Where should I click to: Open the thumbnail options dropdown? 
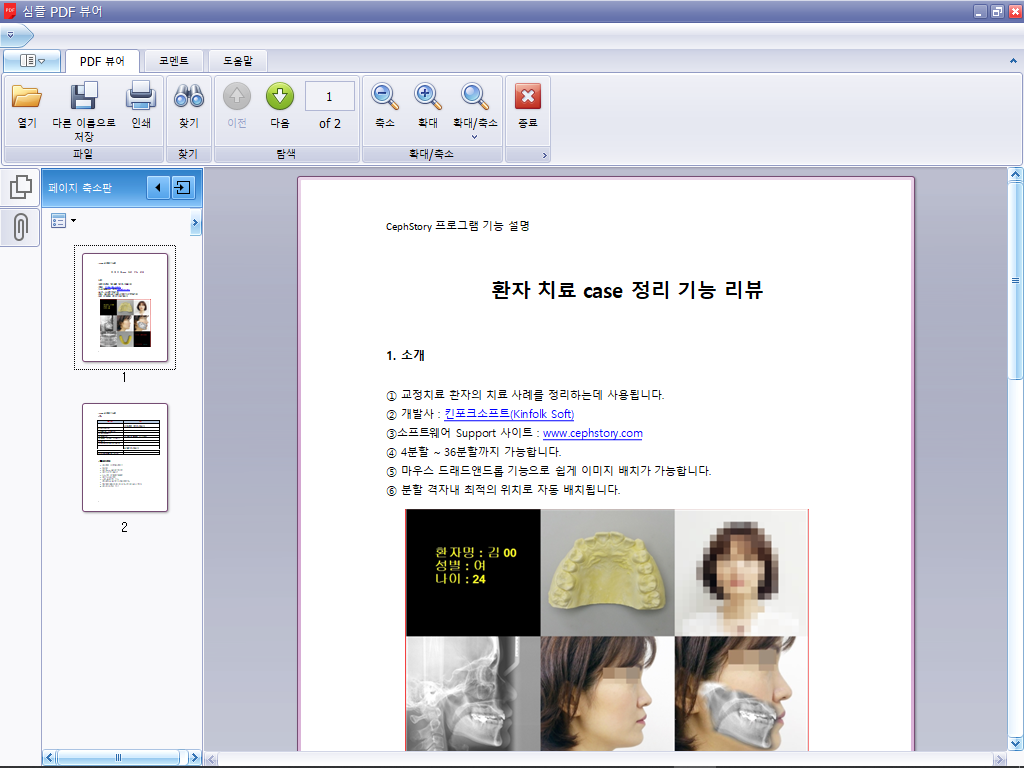click(x=63, y=221)
